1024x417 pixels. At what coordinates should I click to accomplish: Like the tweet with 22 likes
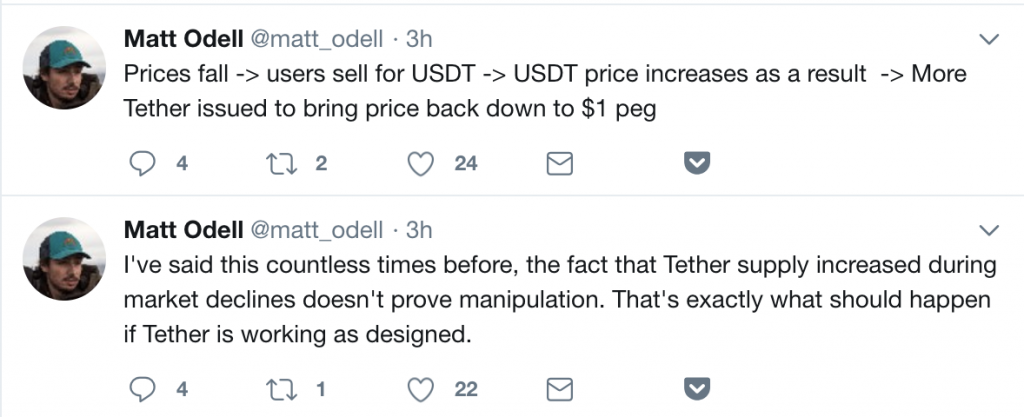click(x=421, y=390)
